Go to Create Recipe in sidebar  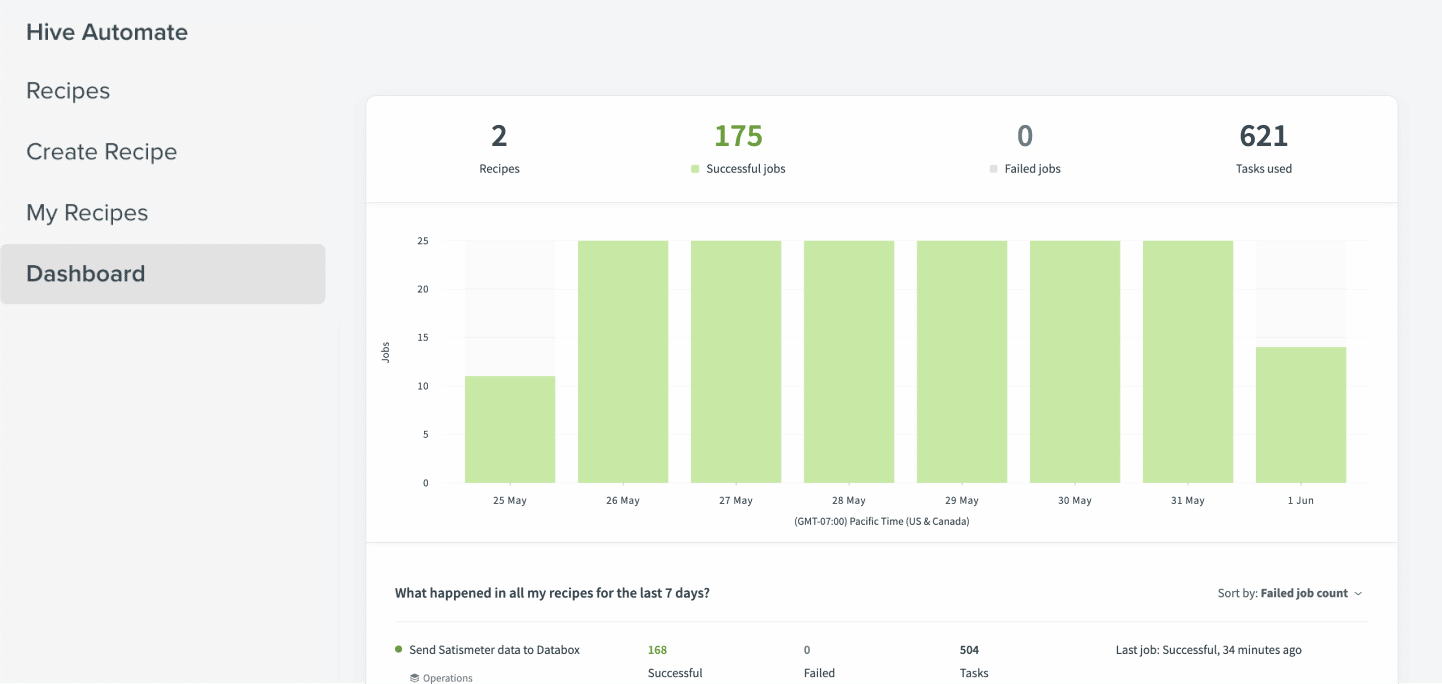[x=101, y=152]
